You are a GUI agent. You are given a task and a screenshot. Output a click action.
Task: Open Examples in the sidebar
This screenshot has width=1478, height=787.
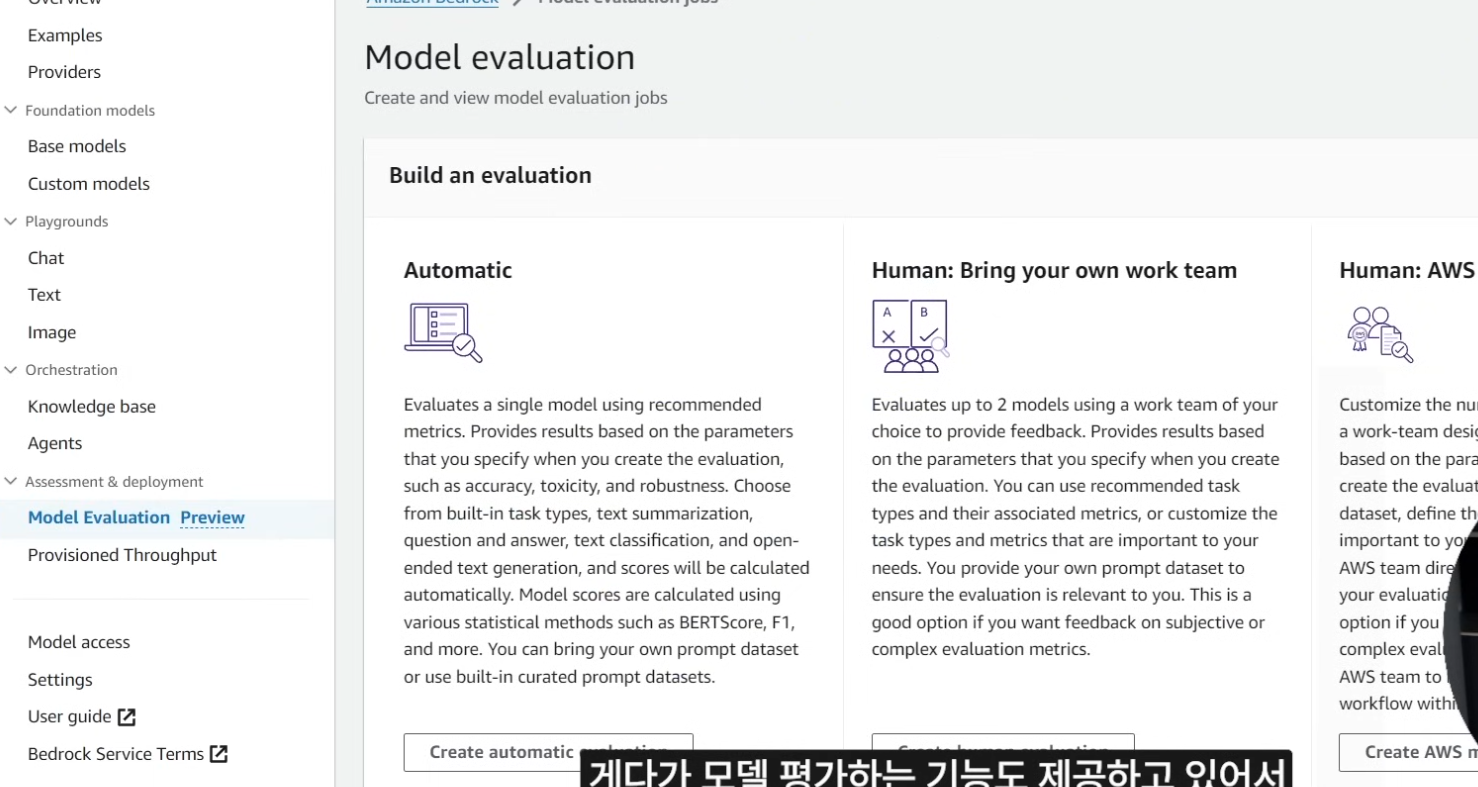pos(65,35)
